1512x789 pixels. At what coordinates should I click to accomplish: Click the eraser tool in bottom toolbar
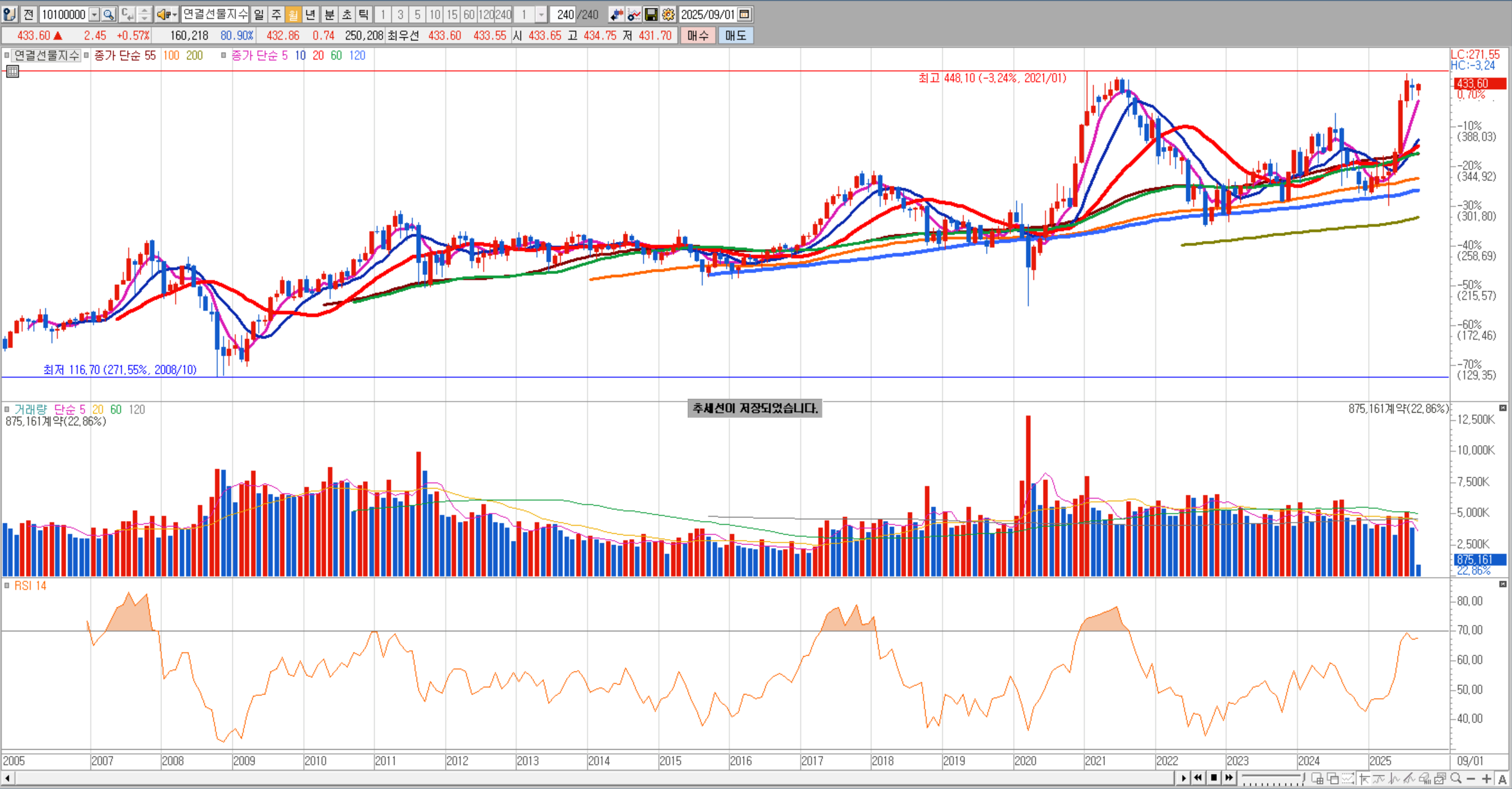[1424, 779]
